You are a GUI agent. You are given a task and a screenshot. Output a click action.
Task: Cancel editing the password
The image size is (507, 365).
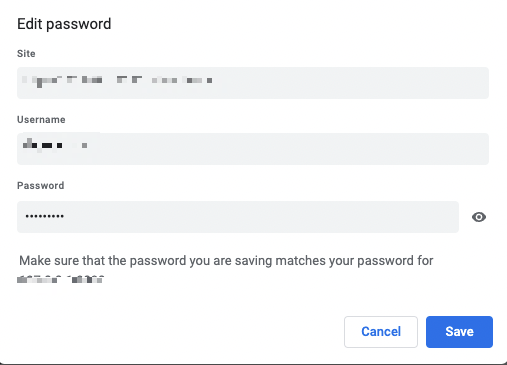381,332
